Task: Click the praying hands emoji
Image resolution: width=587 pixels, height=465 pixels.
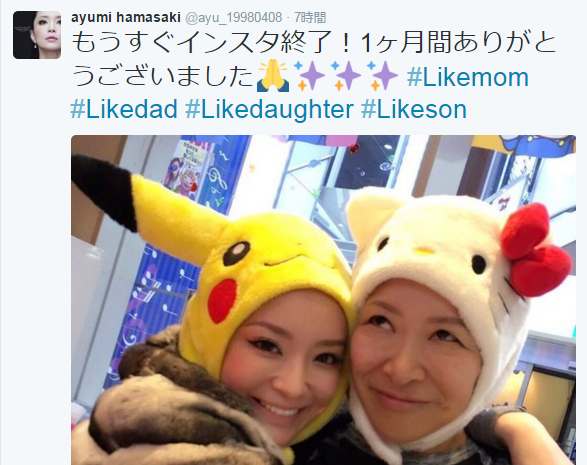Action: coord(273,76)
